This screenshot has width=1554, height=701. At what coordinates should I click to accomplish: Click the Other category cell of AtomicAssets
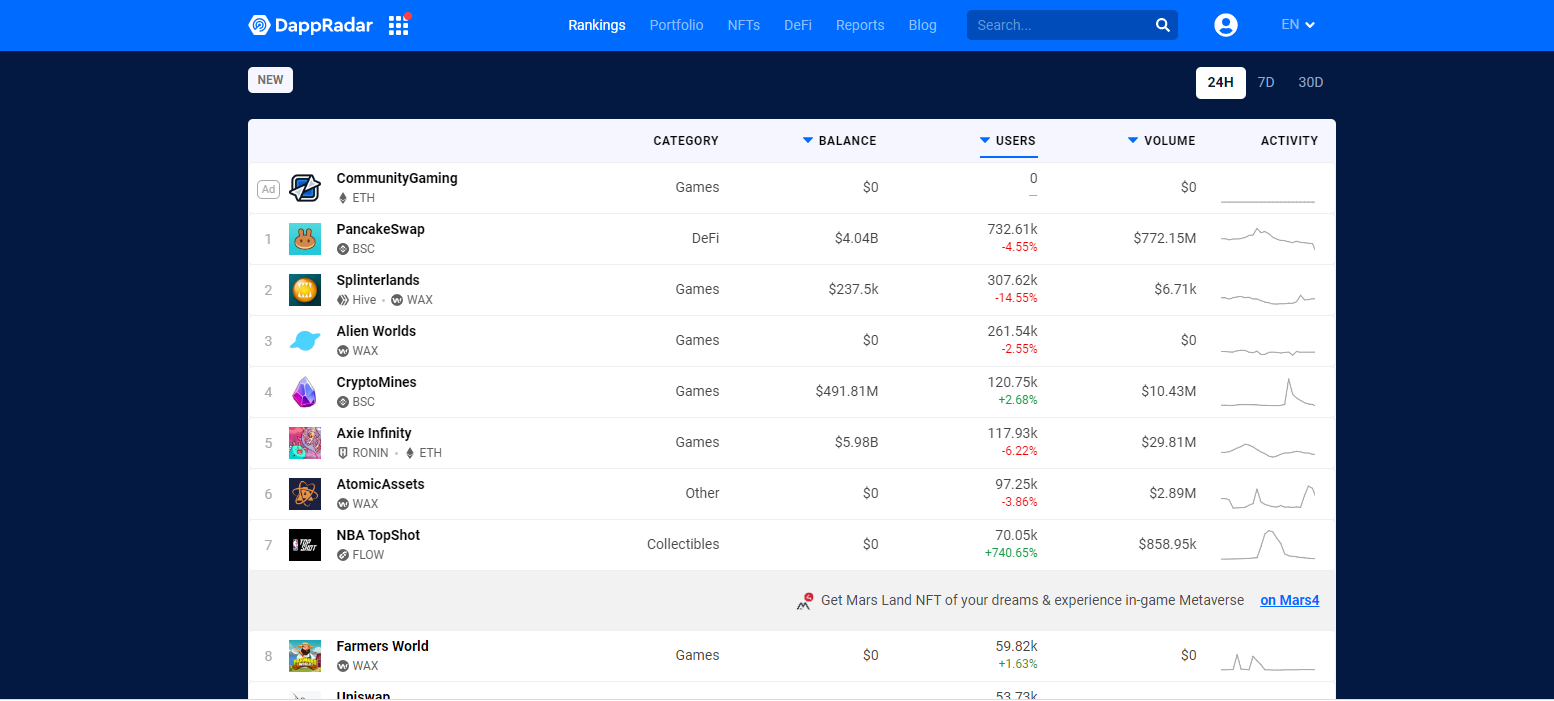point(702,494)
